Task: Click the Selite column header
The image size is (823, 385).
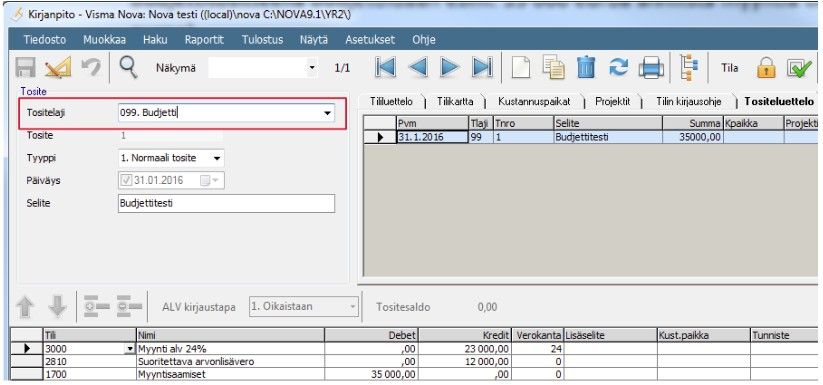Action: (x=608, y=123)
